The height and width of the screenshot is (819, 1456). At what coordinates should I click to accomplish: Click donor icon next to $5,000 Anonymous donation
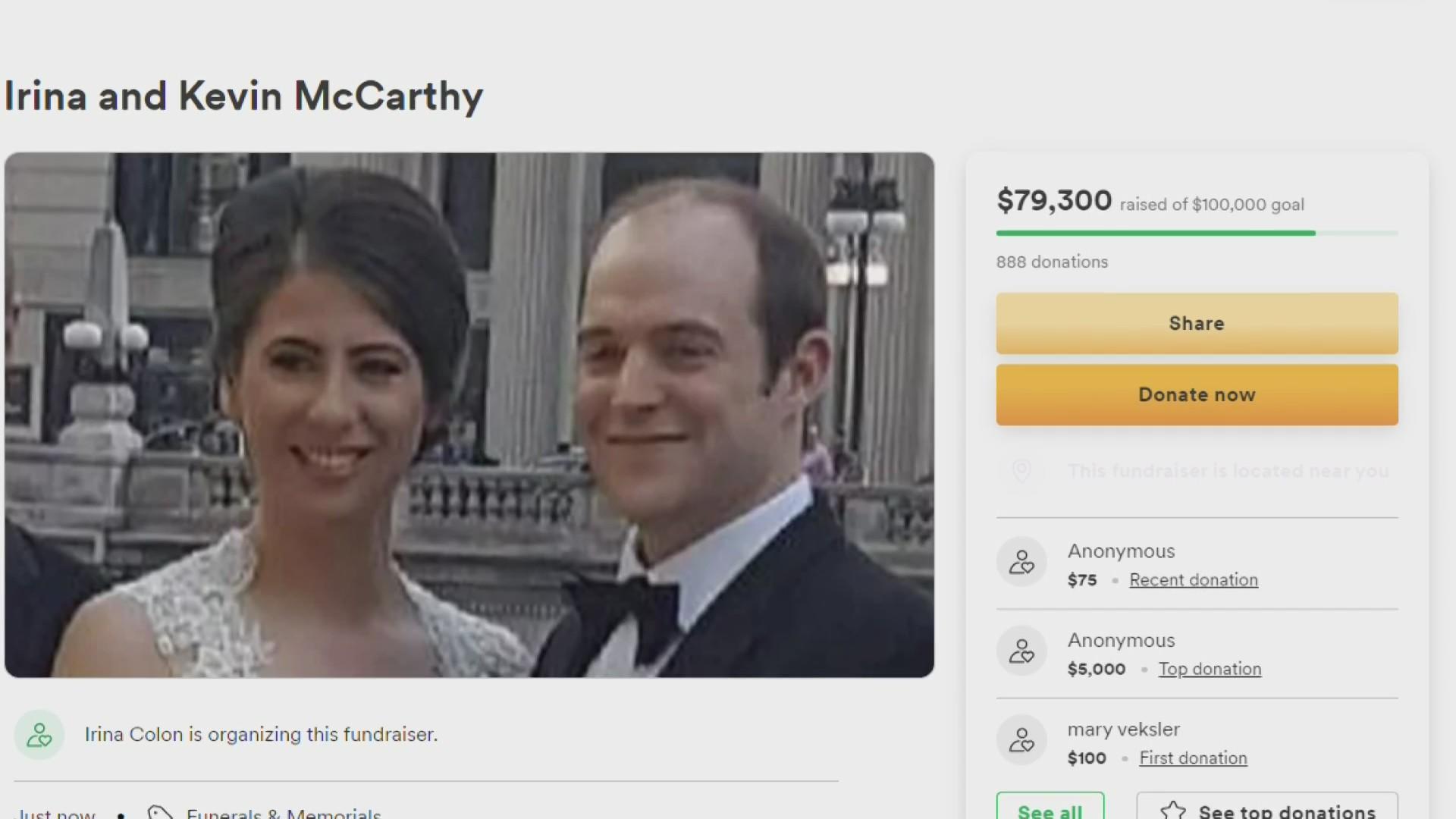coord(1021,651)
